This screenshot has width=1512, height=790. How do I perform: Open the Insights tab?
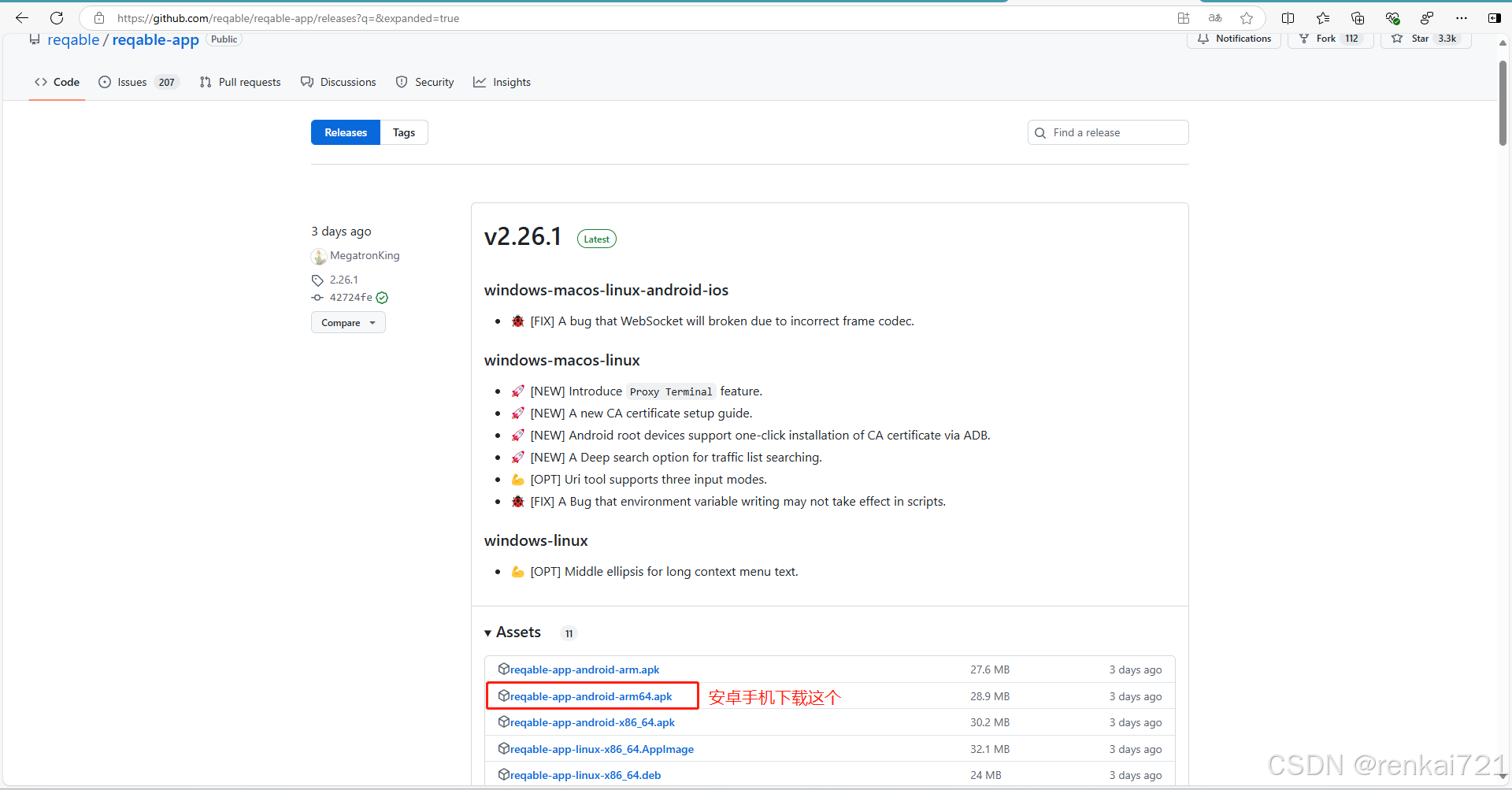[x=502, y=82]
